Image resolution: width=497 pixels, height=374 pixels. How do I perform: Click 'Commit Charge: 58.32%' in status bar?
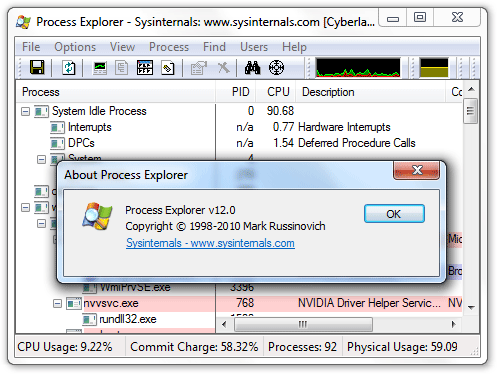point(194,347)
